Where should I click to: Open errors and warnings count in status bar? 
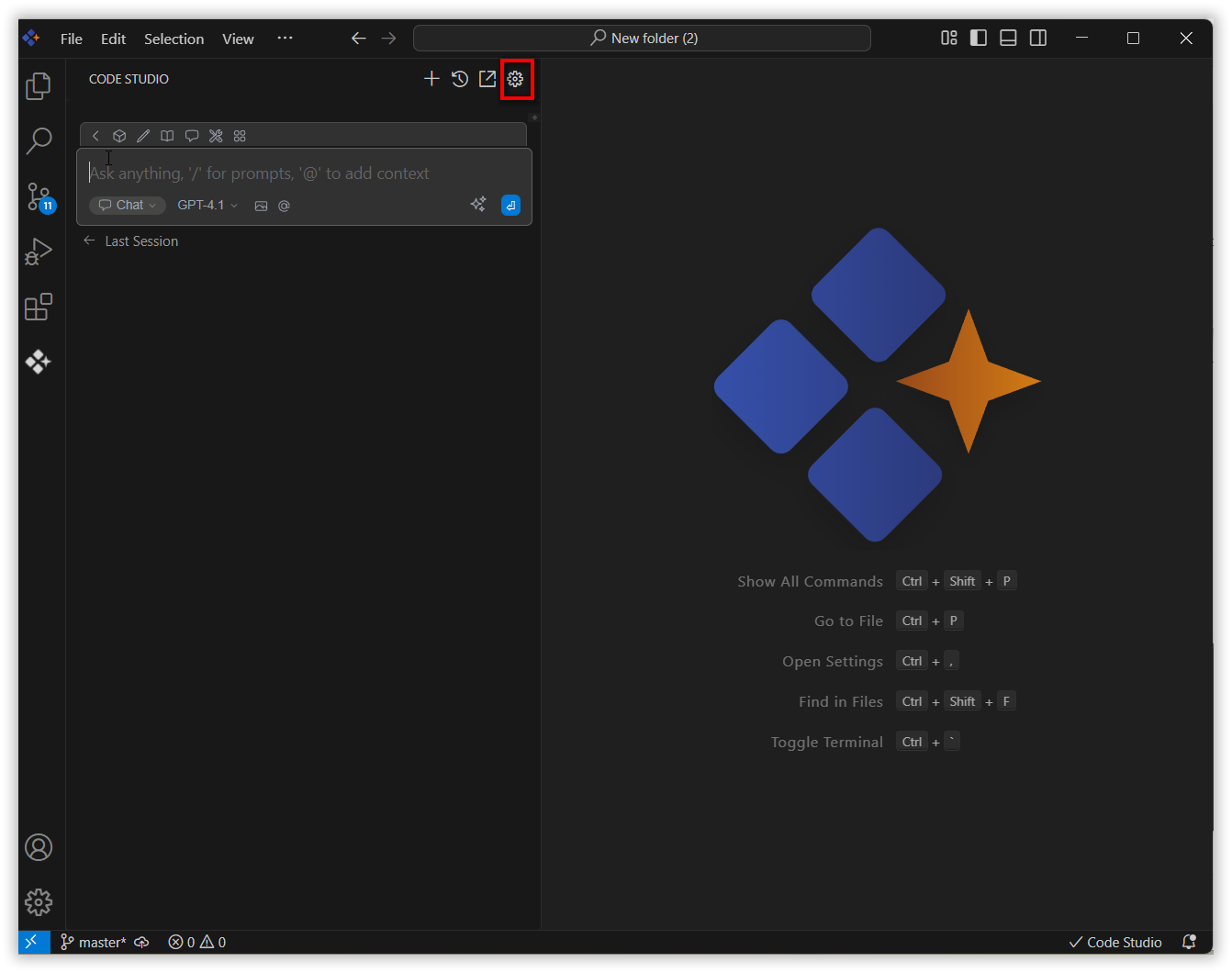(197, 942)
